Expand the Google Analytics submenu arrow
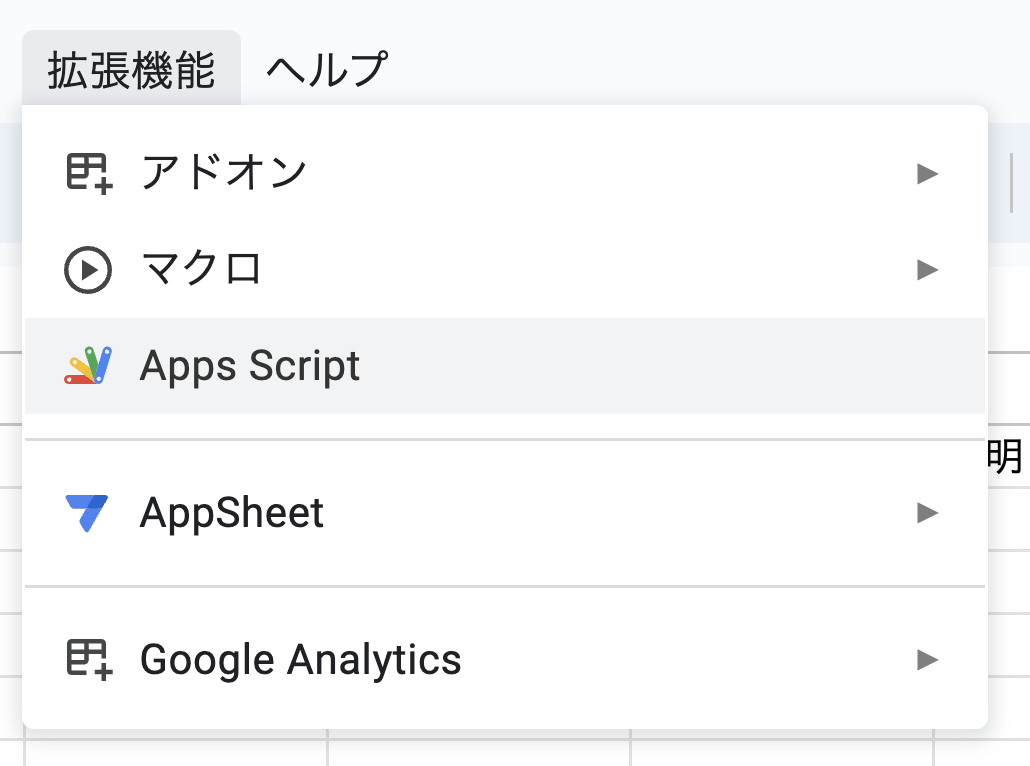Screen dimensions: 1030x766 [927, 659]
